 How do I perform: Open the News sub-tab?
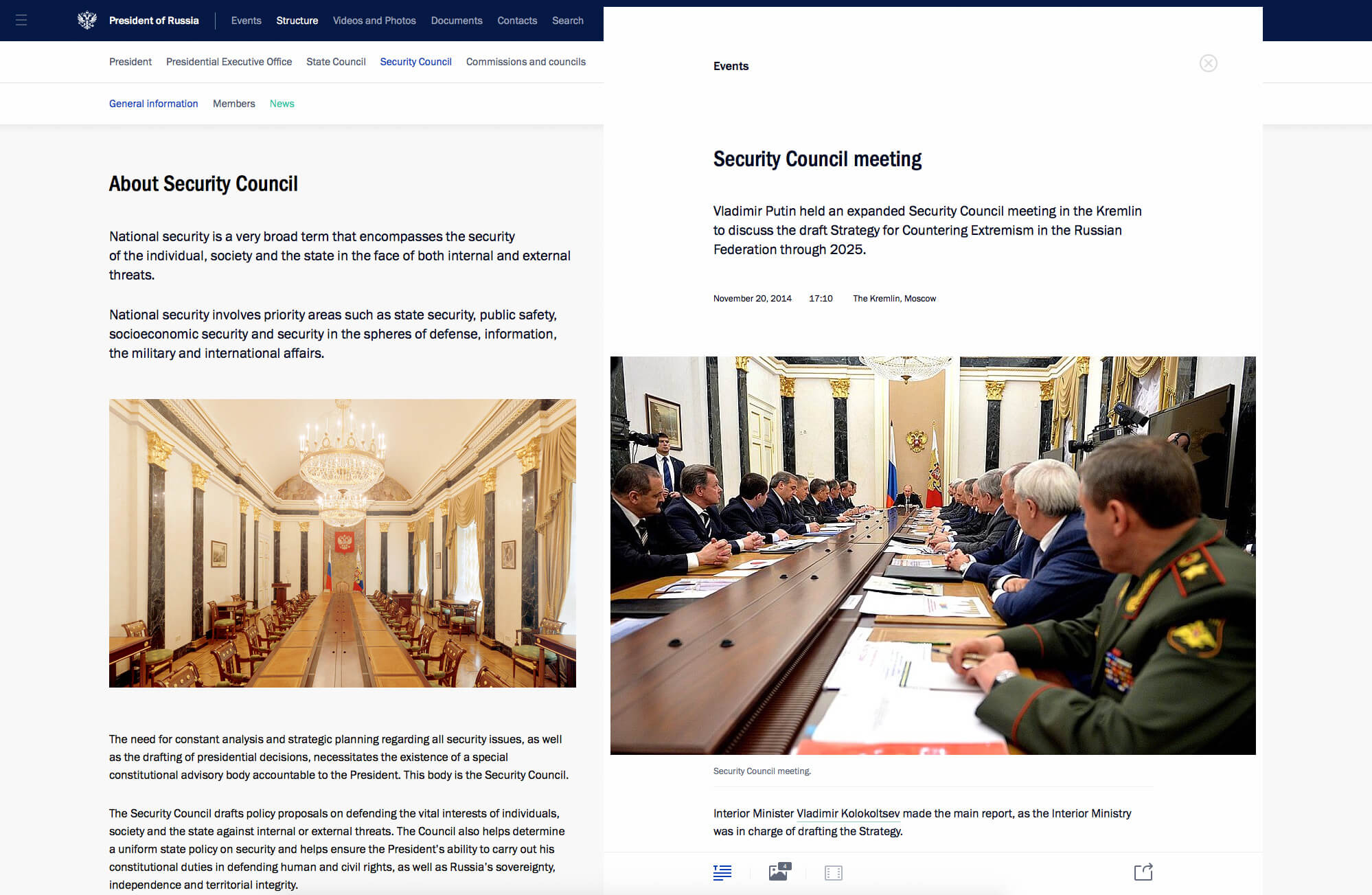coord(282,104)
